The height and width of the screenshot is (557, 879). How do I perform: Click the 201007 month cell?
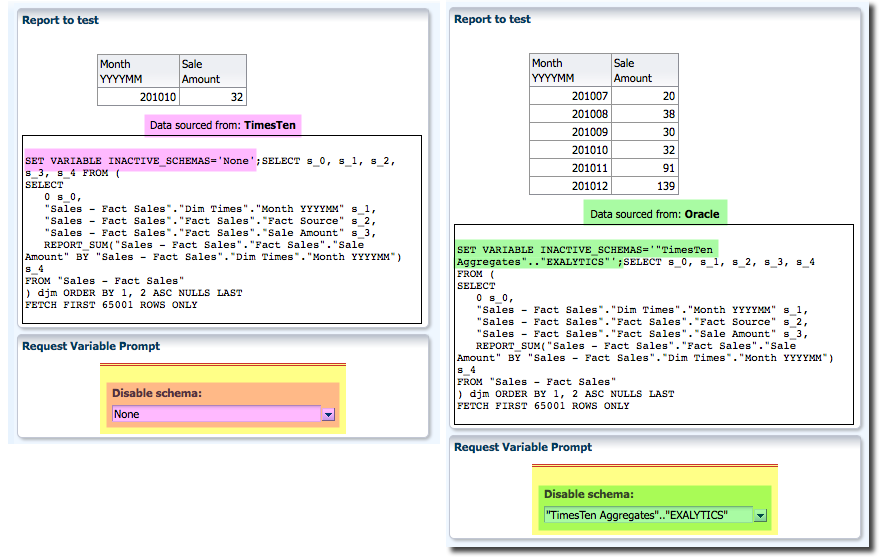click(x=569, y=96)
